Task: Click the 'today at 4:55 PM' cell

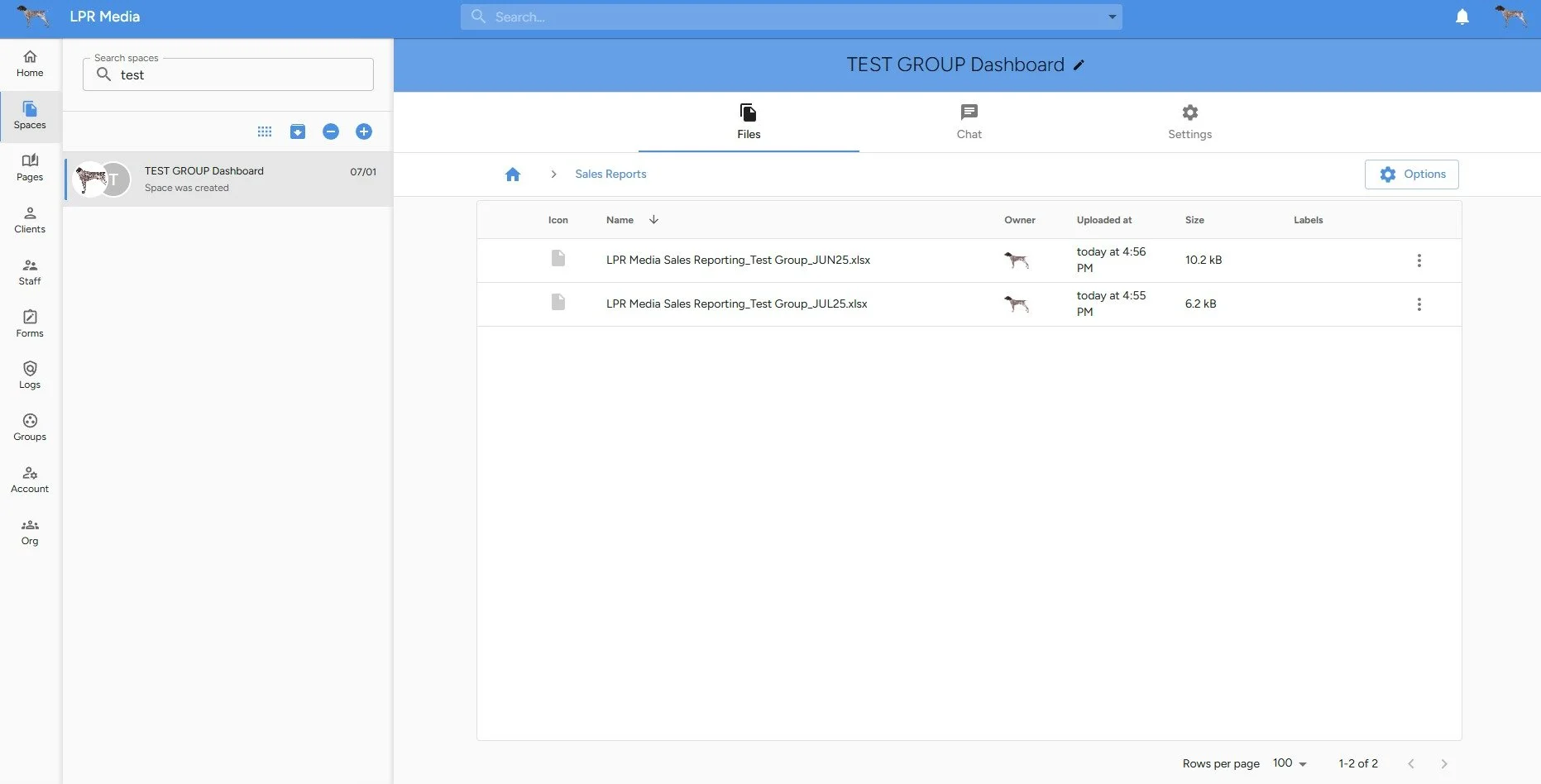Action: pyautogui.click(x=1111, y=304)
